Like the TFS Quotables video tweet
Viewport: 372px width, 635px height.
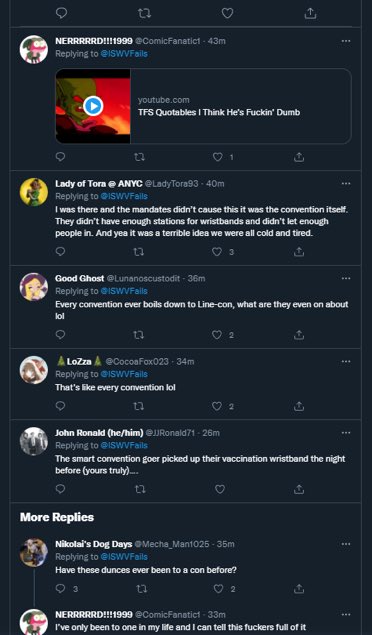(x=218, y=157)
